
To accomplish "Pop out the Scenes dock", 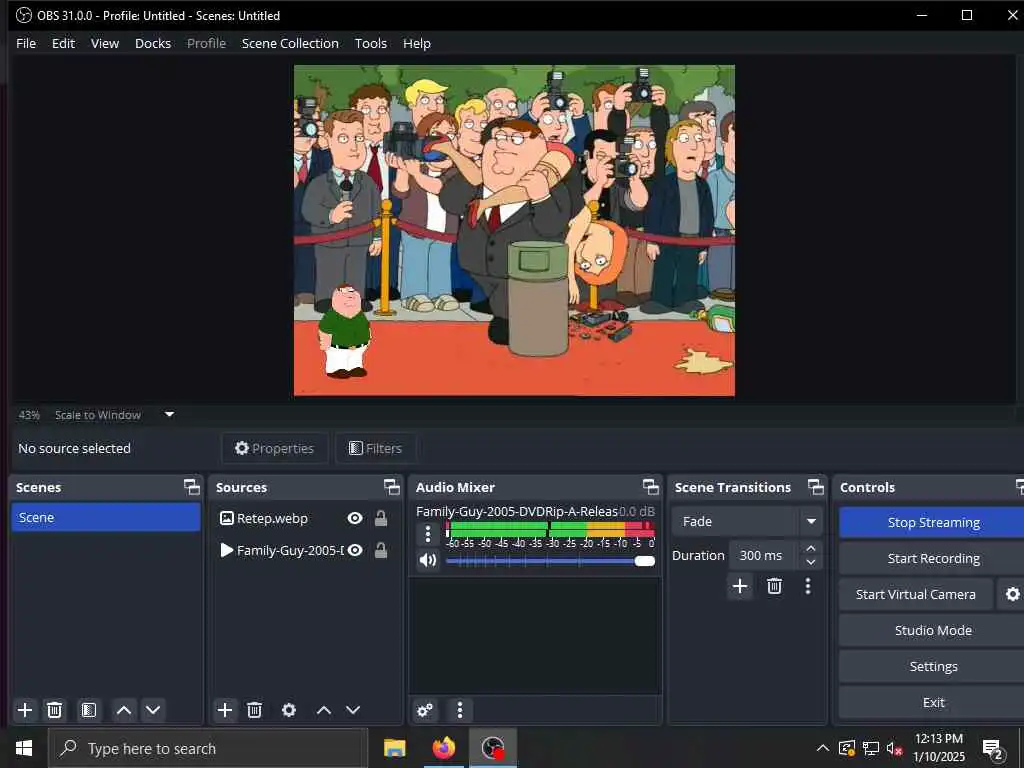I will pyautogui.click(x=192, y=487).
